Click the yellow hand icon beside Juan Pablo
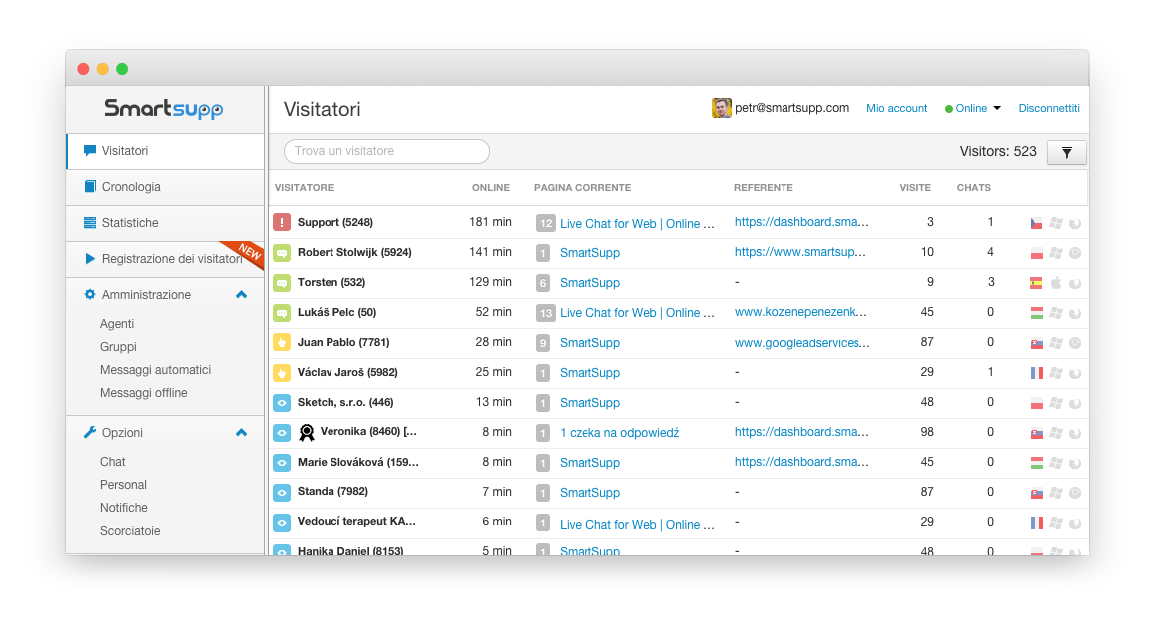This screenshot has width=1156, height=621. pyautogui.click(x=282, y=343)
